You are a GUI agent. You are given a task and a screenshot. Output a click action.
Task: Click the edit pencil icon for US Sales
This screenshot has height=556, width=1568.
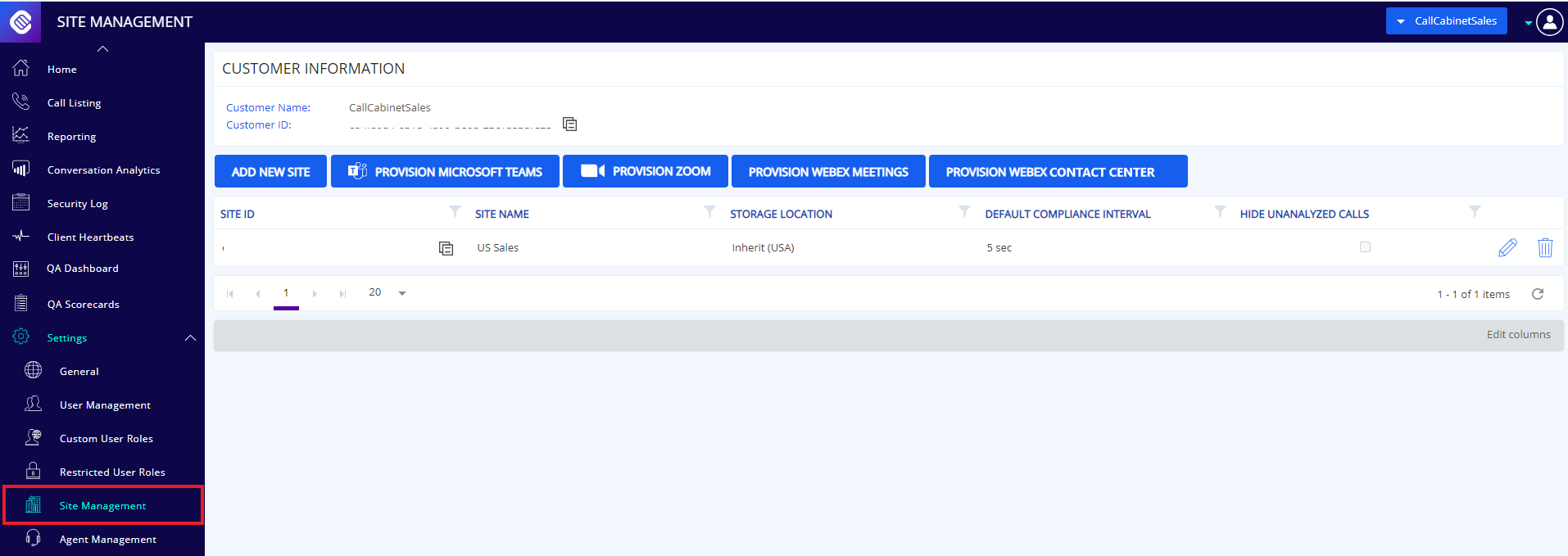pyautogui.click(x=1507, y=248)
